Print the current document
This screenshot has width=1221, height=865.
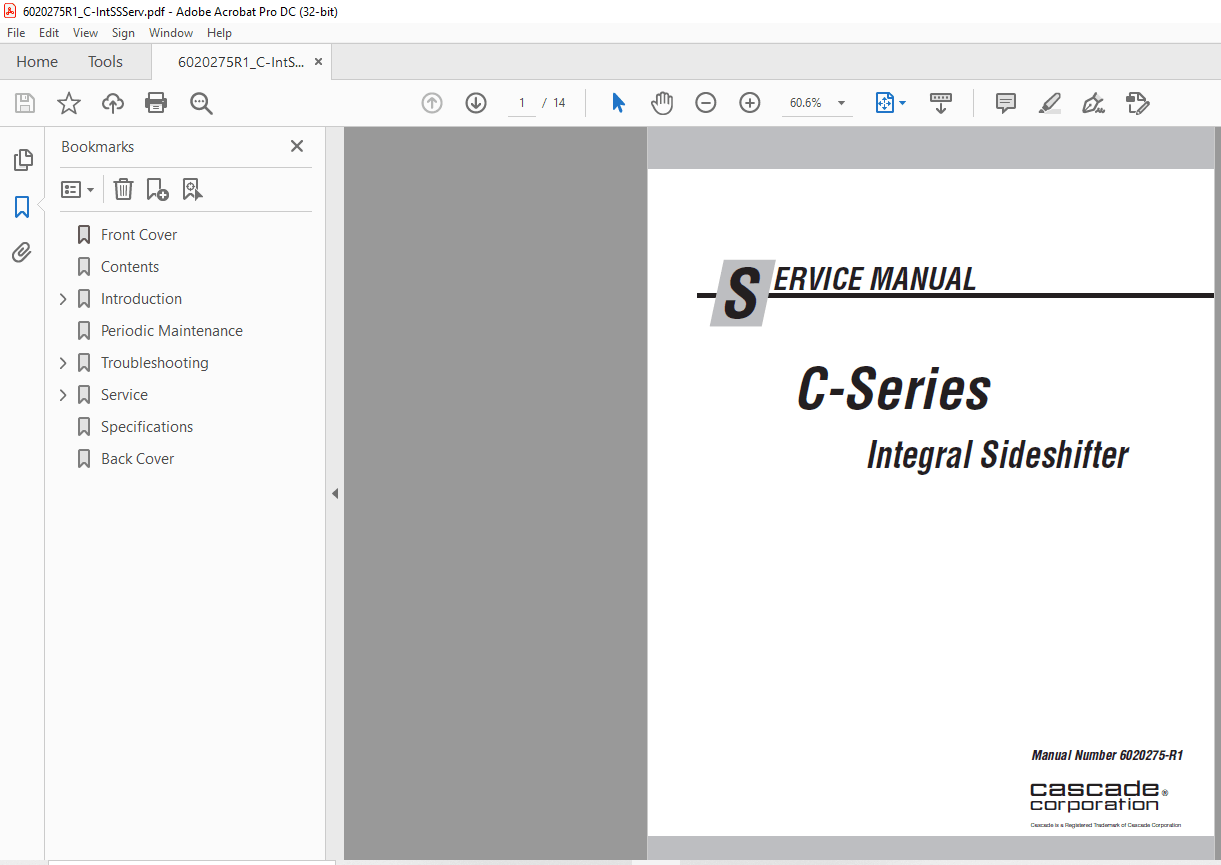156,103
